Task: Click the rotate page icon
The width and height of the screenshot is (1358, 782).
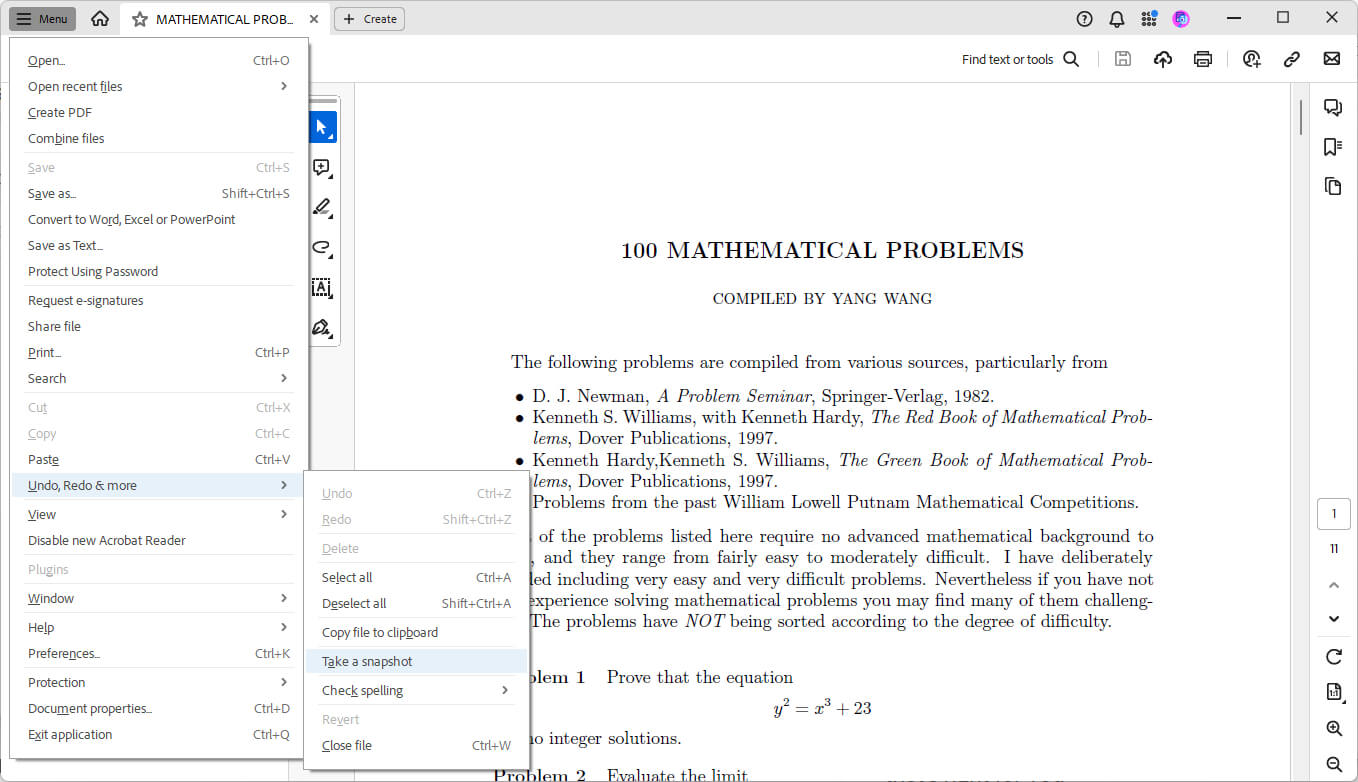Action: (1333, 657)
